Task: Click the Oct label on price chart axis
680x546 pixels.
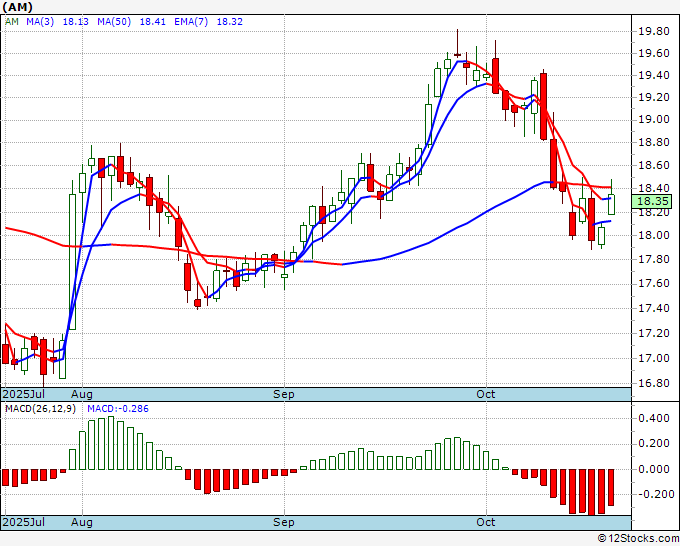Action: 487,395
